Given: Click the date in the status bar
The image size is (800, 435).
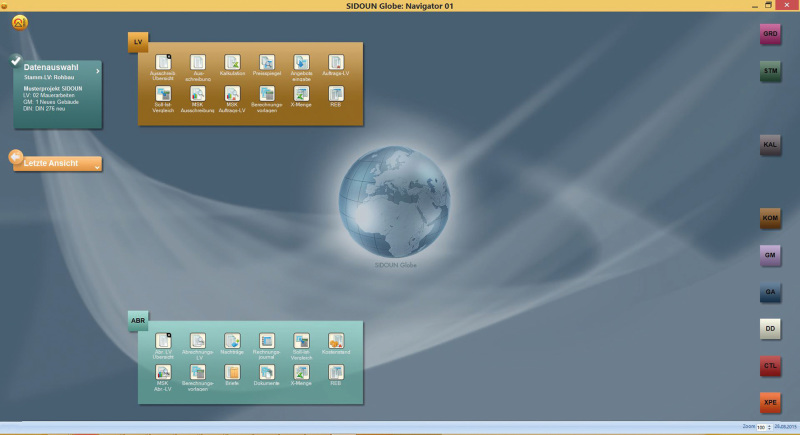Looking at the screenshot, I should coord(786,427).
